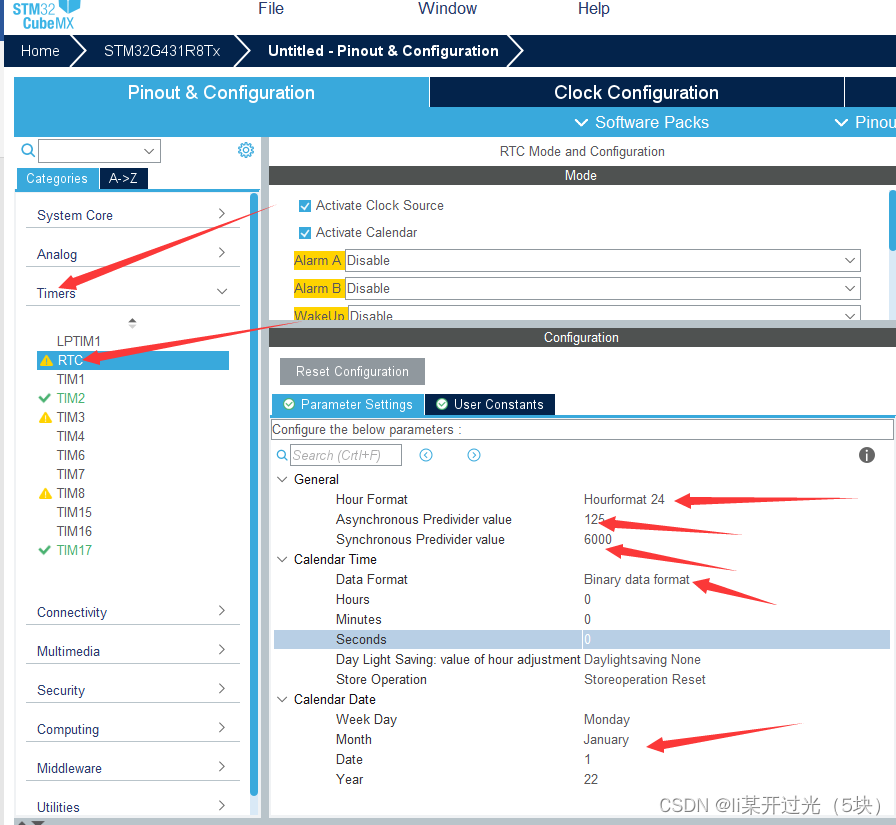Switch to Clock Configuration tab
The image size is (896, 825).
pos(636,93)
